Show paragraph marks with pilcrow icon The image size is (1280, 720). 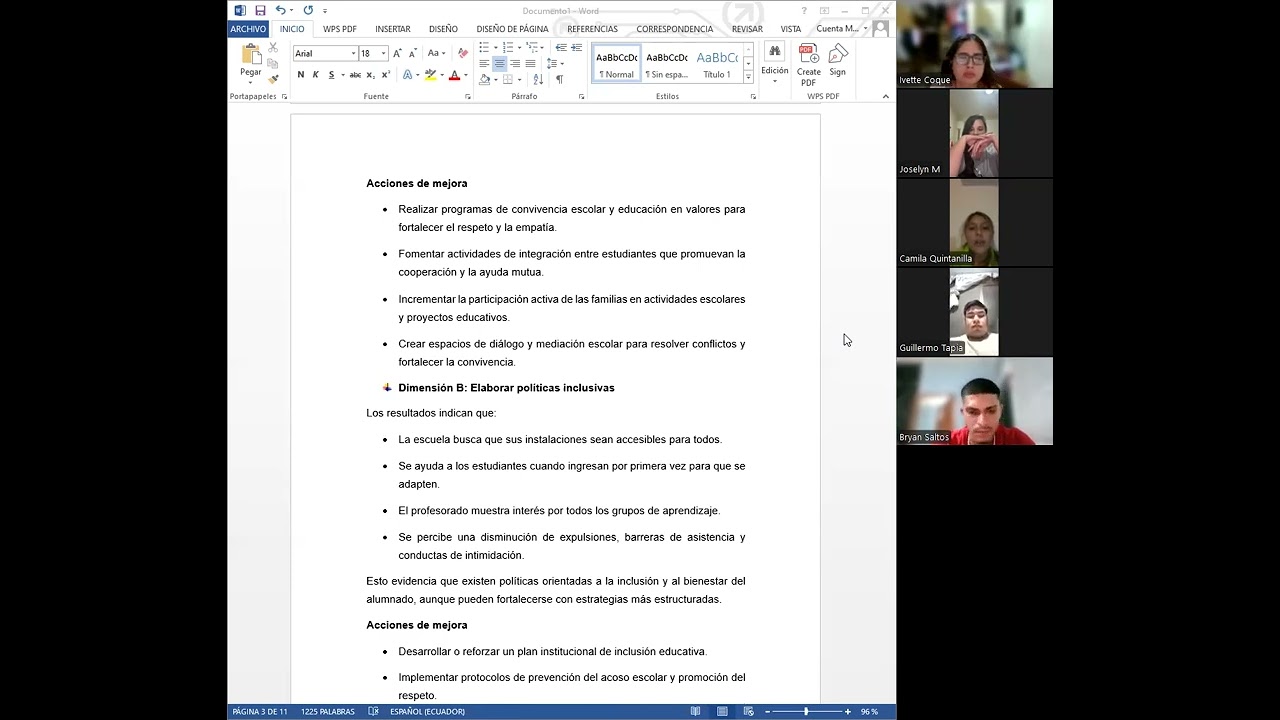[559, 79]
